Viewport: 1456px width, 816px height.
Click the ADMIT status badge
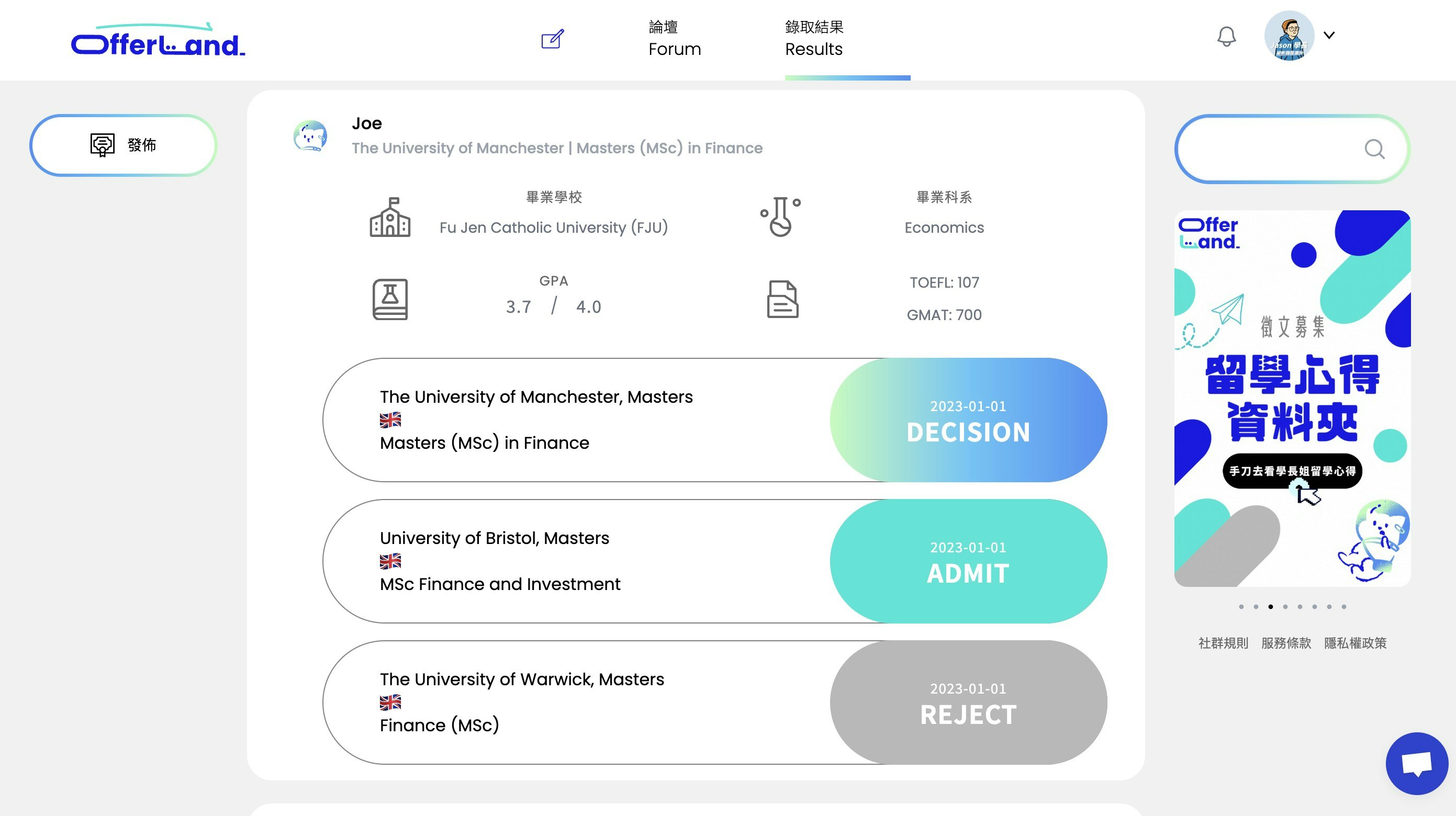click(968, 561)
